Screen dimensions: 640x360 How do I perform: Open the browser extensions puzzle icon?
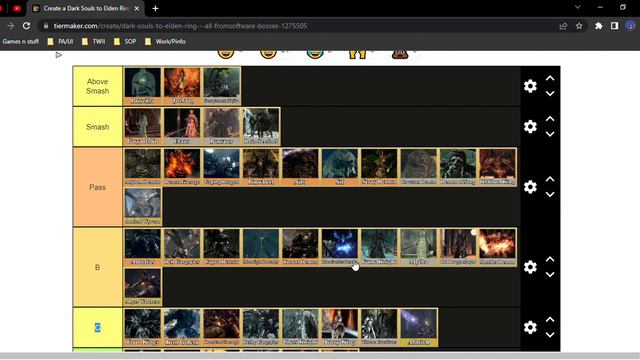coord(598,26)
